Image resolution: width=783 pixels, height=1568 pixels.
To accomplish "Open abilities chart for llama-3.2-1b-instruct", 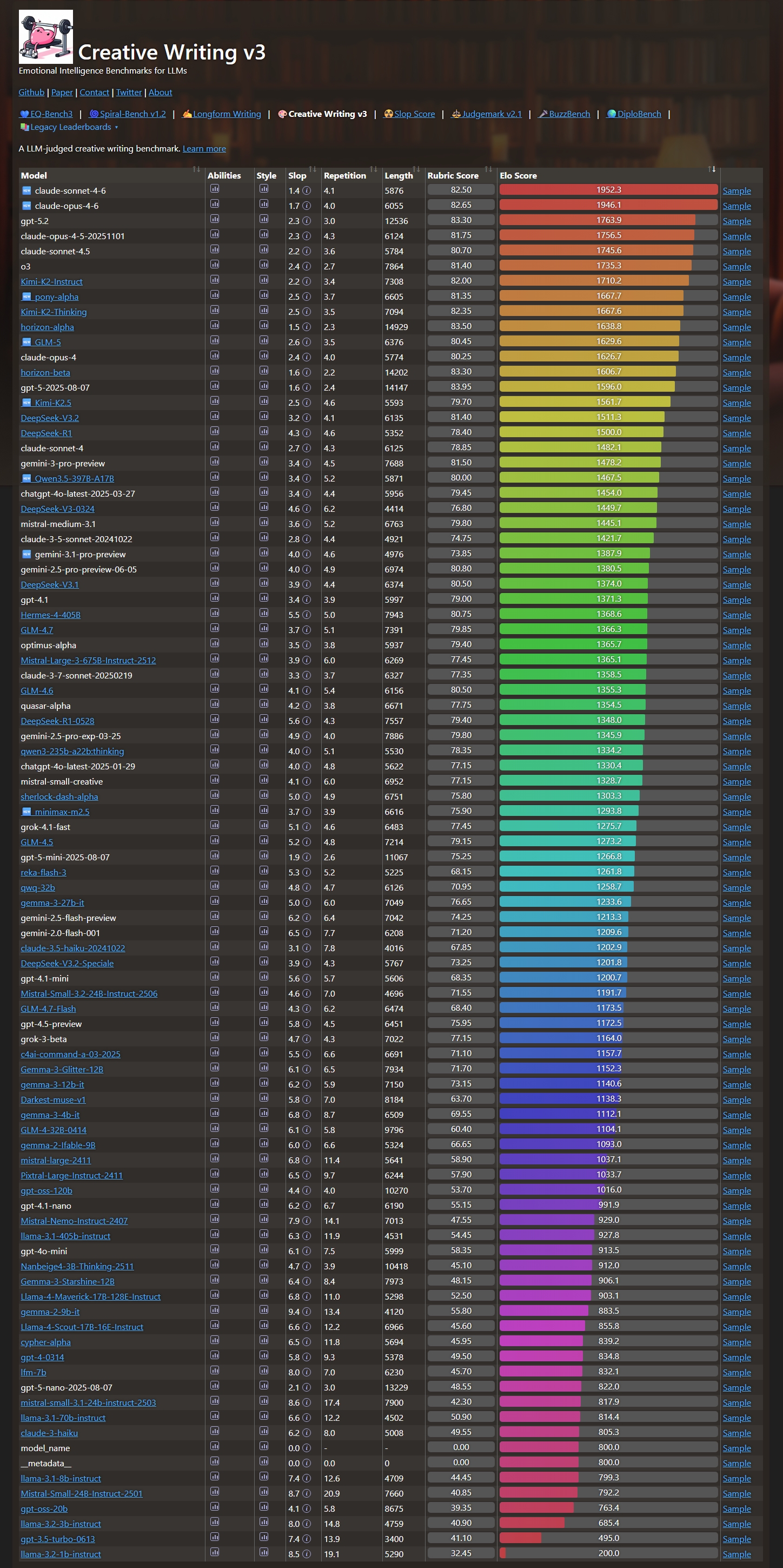I will [215, 1553].
